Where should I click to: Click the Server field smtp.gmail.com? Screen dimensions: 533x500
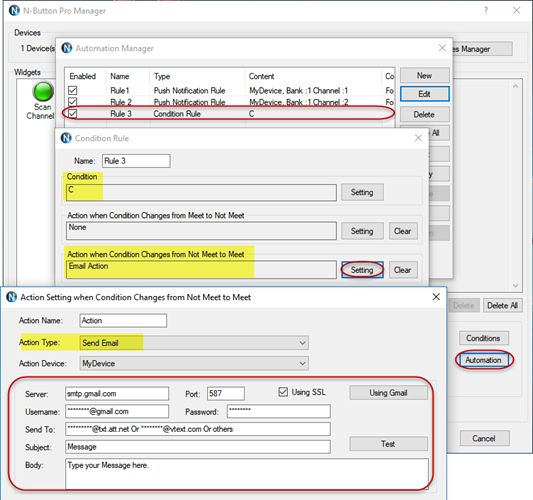click(117, 394)
